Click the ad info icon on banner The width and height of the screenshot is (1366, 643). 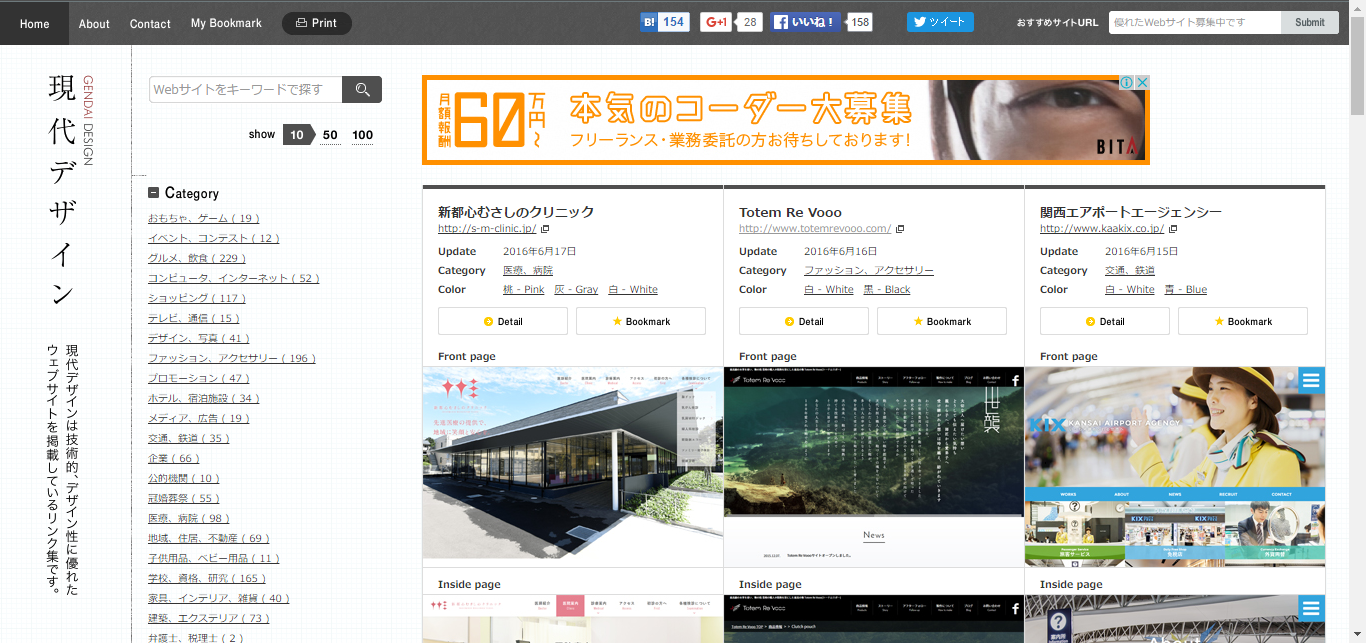(x=1125, y=83)
